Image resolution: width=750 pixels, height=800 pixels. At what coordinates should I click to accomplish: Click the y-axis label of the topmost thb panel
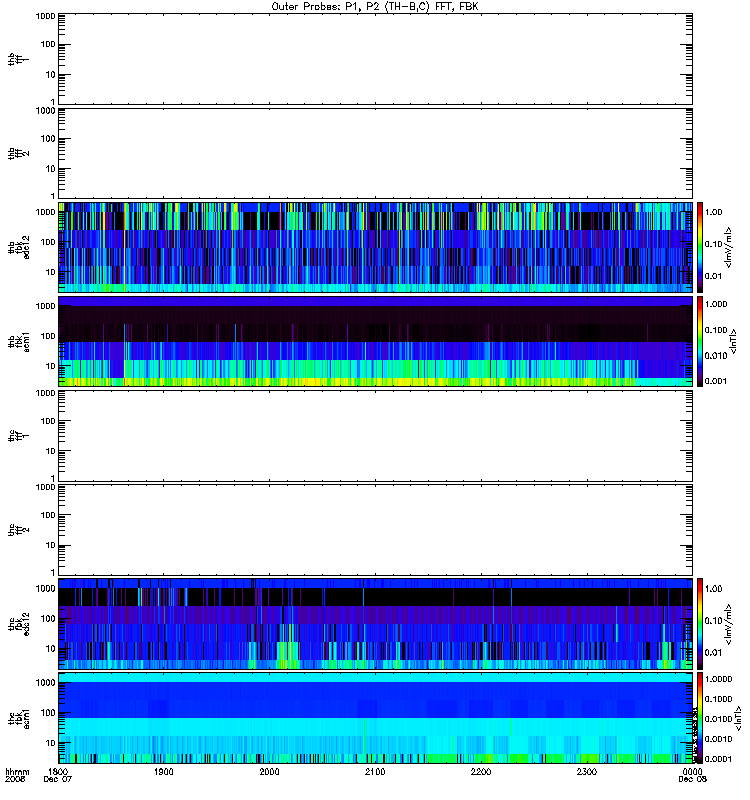coord(19,59)
